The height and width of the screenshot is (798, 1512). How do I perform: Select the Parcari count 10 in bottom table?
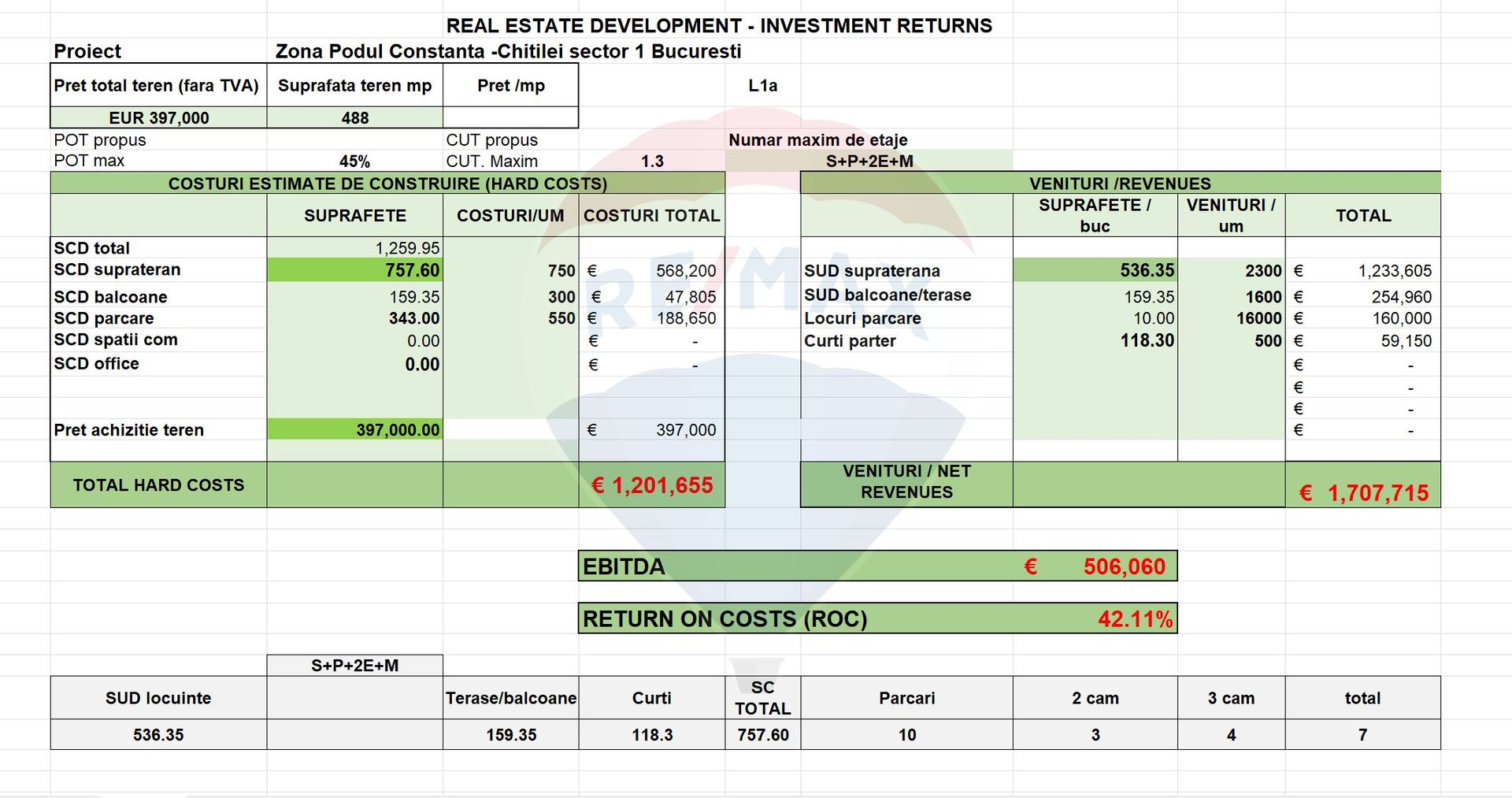click(906, 735)
